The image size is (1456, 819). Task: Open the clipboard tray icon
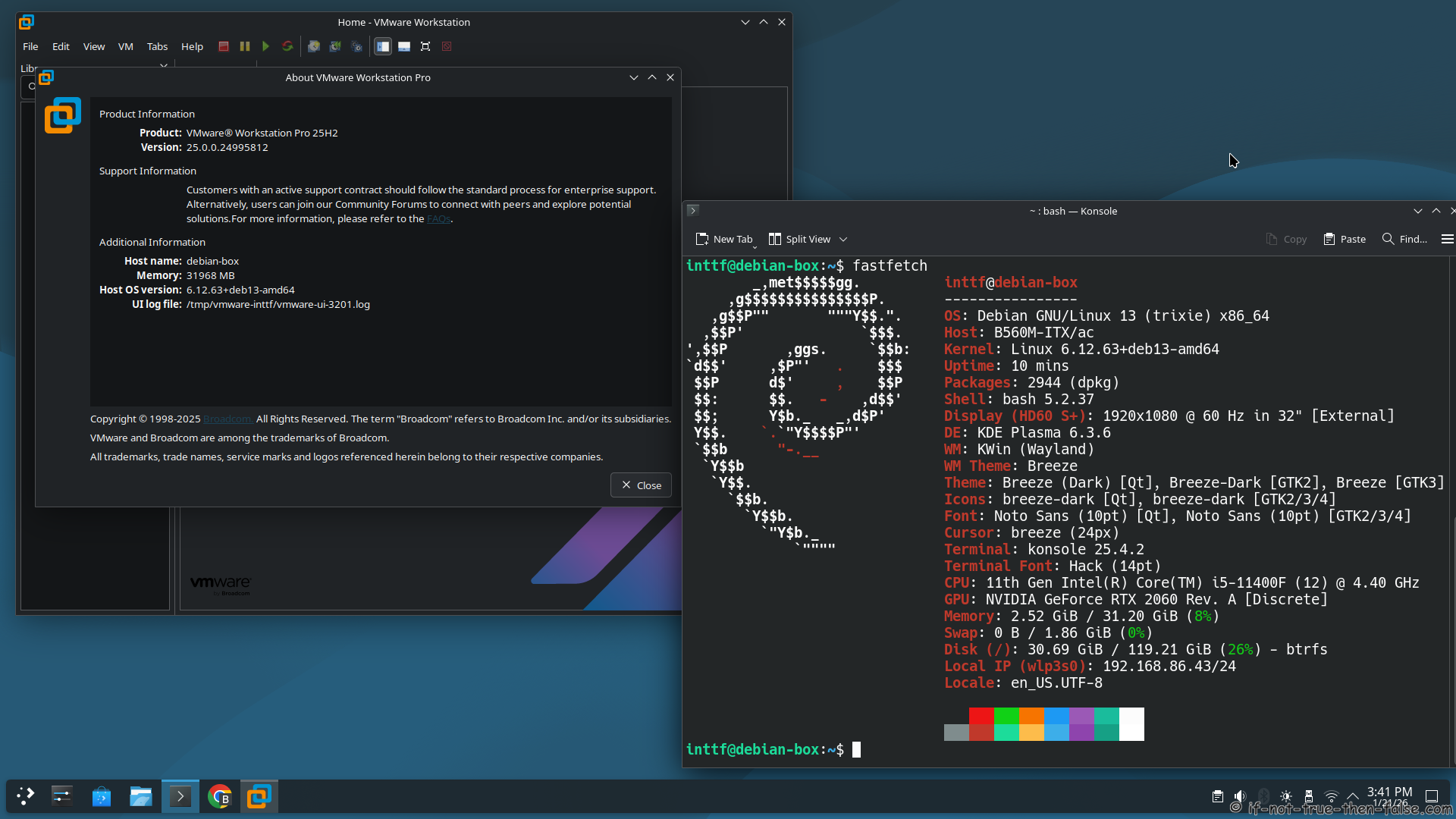point(1217,796)
